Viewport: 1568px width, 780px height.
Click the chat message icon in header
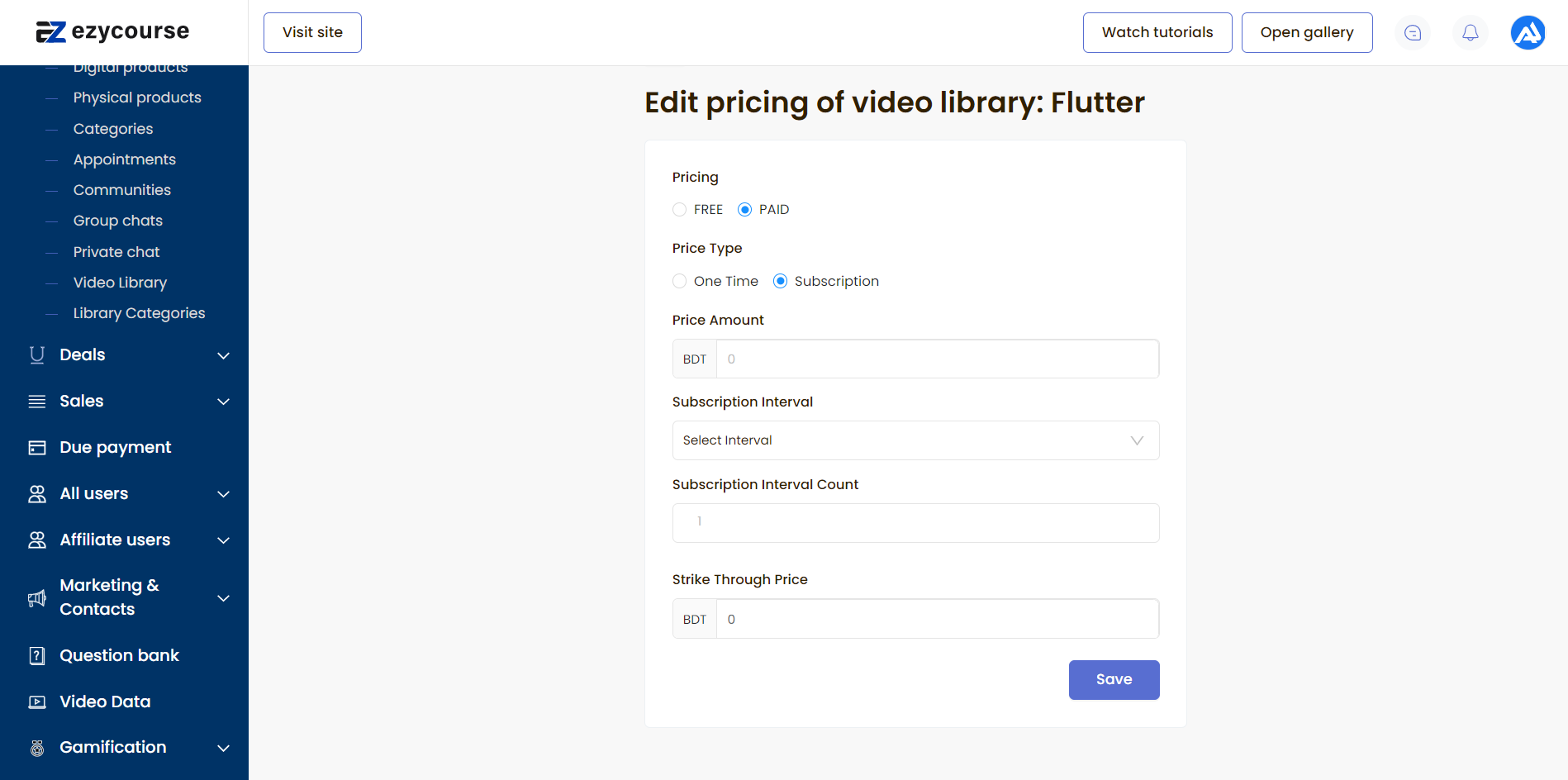coord(1413,33)
